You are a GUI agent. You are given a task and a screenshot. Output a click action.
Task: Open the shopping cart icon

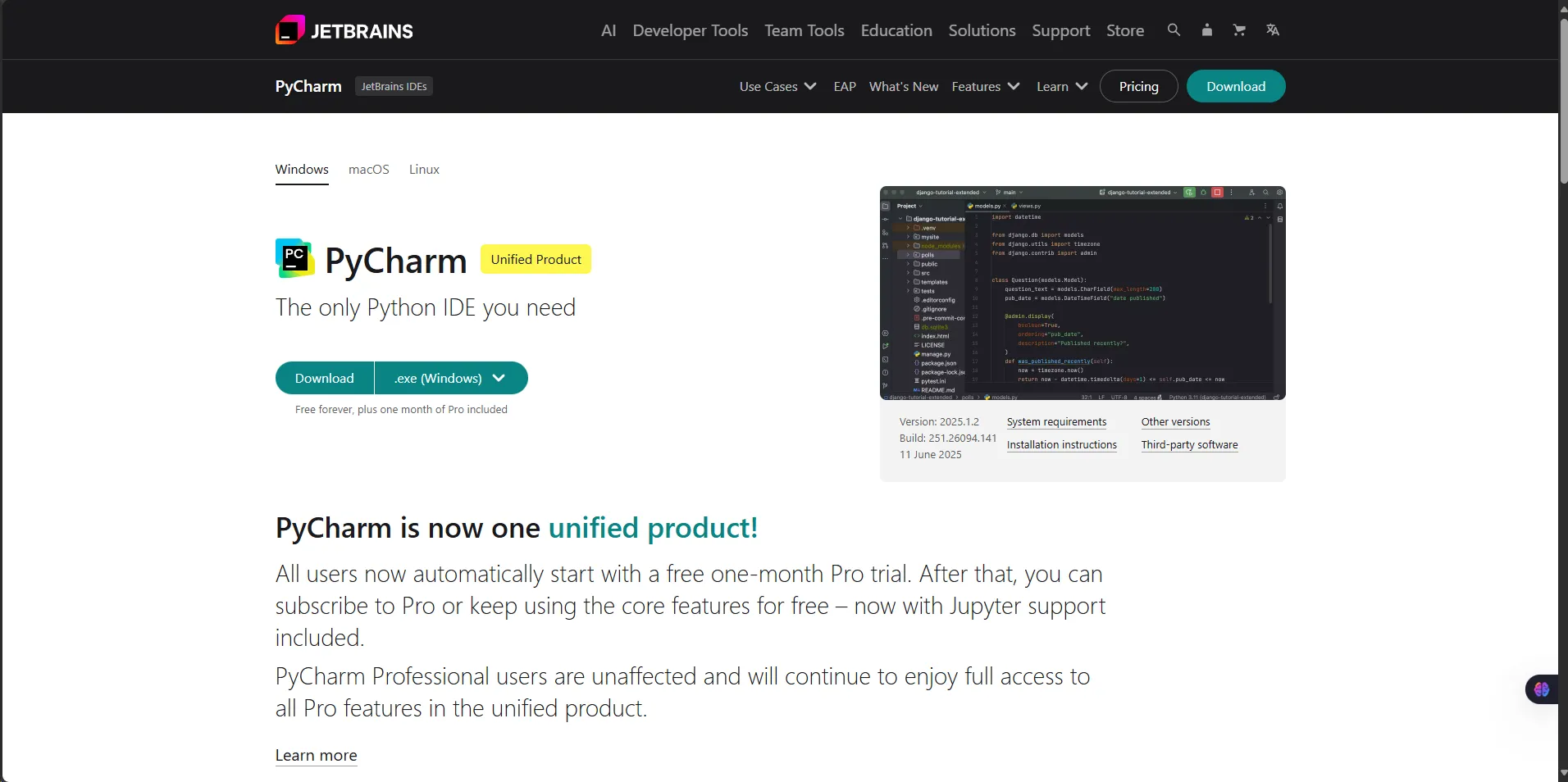click(x=1239, y=30)
